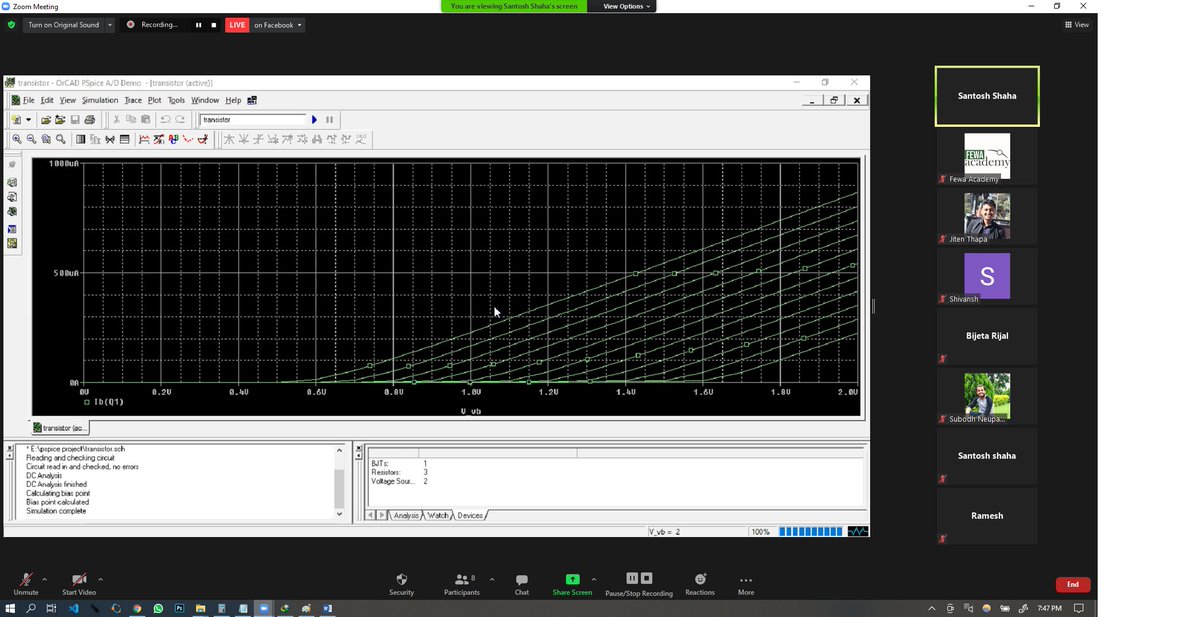Pause simulation with the pause button

click(x=329, y=119)
